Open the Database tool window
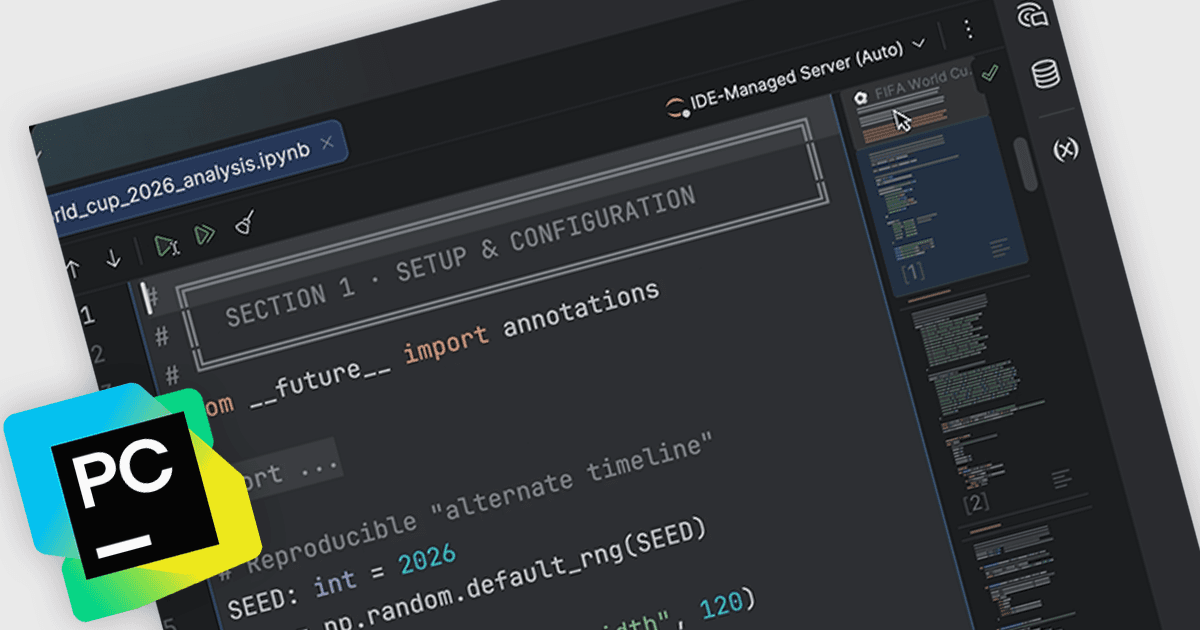 (x=1045, y=74)
